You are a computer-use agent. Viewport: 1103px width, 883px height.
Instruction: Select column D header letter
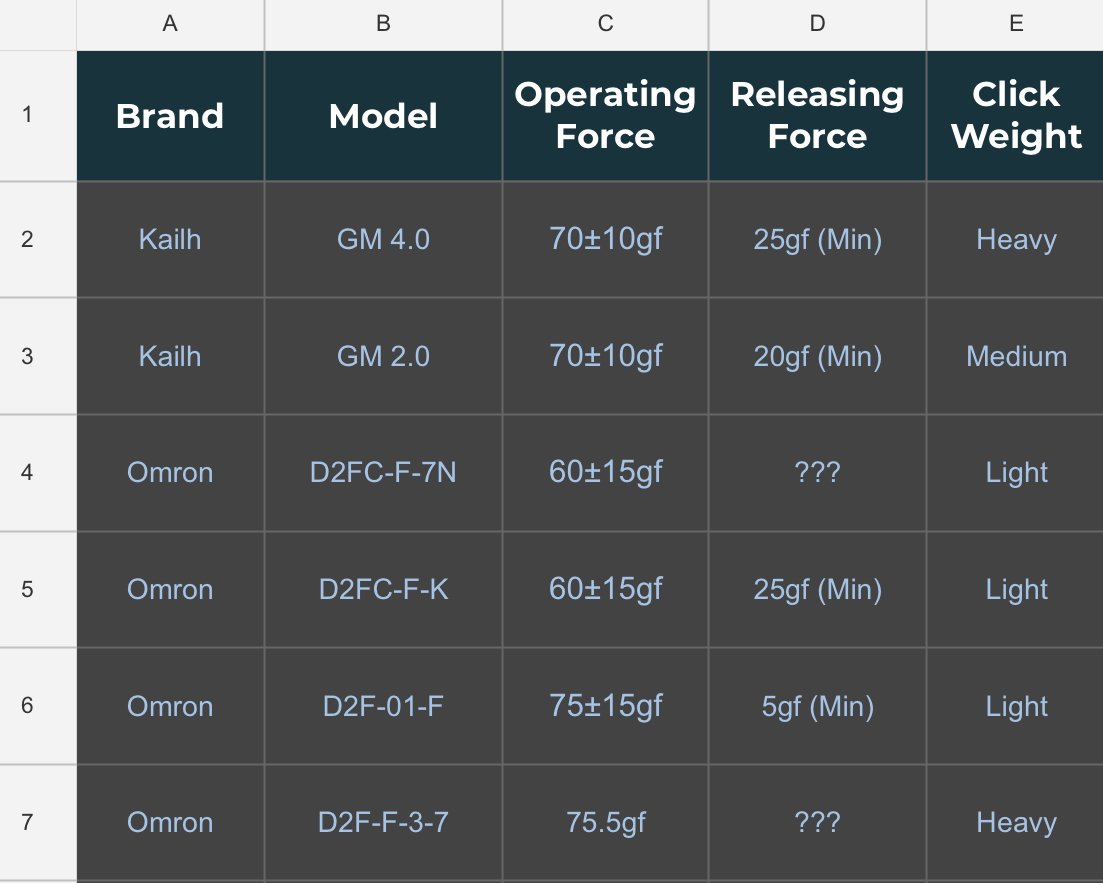[x=817, y=24]
